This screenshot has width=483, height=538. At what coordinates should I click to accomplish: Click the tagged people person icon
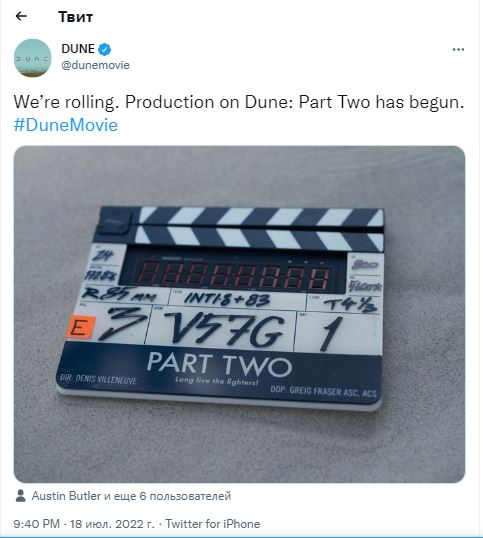click(21, 495)
